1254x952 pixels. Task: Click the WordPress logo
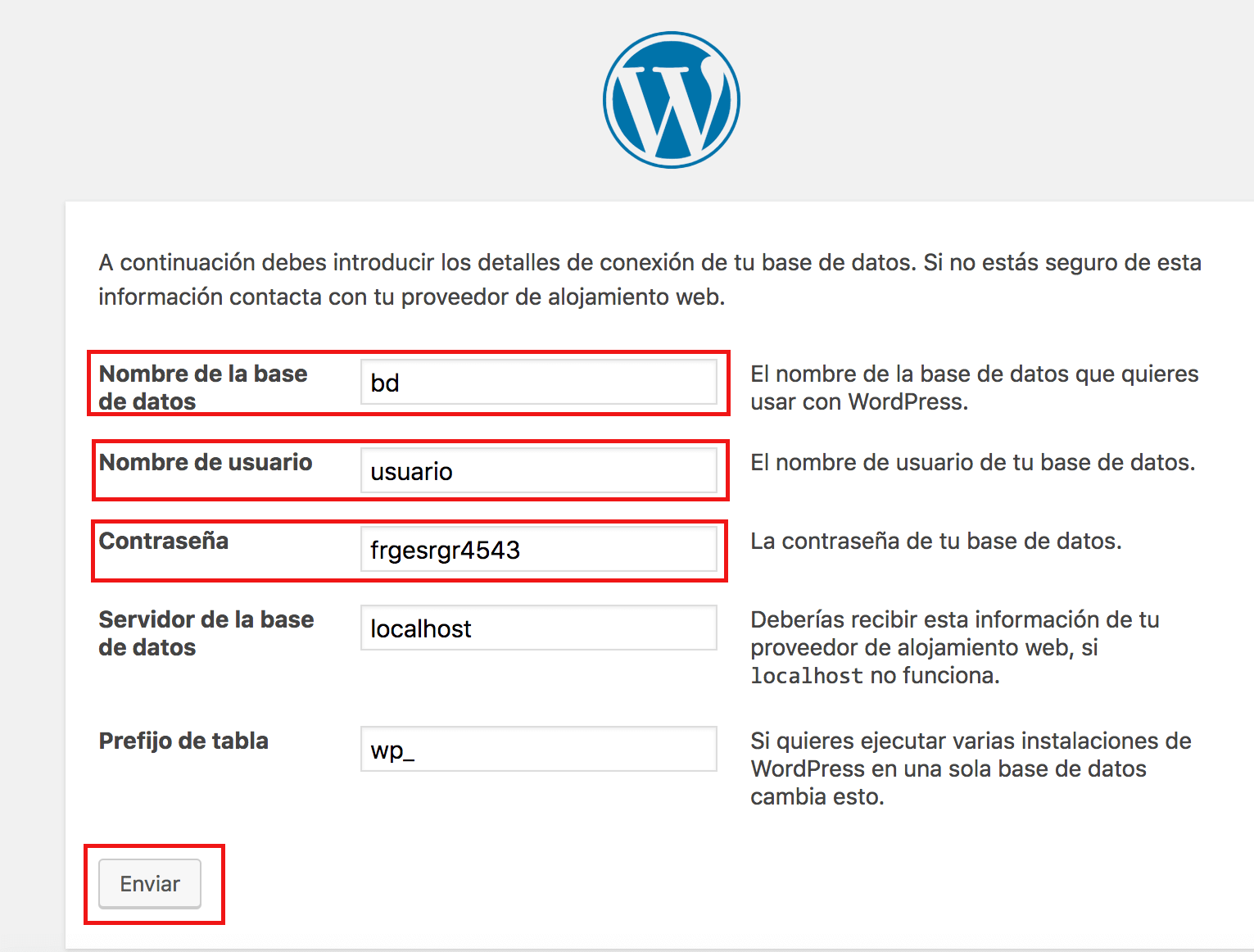coord(671,100)
